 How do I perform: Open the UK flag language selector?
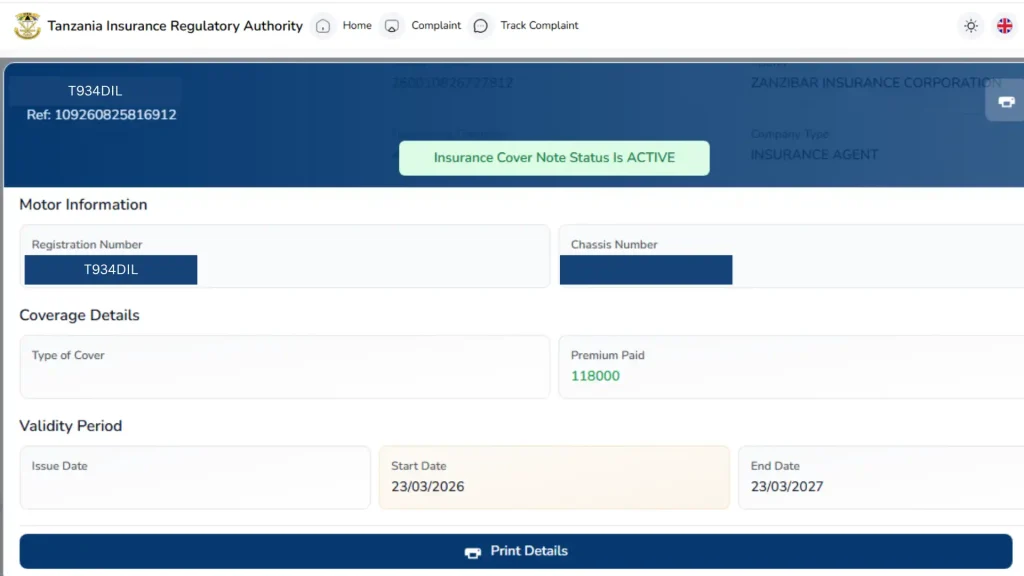[1004, 26]
